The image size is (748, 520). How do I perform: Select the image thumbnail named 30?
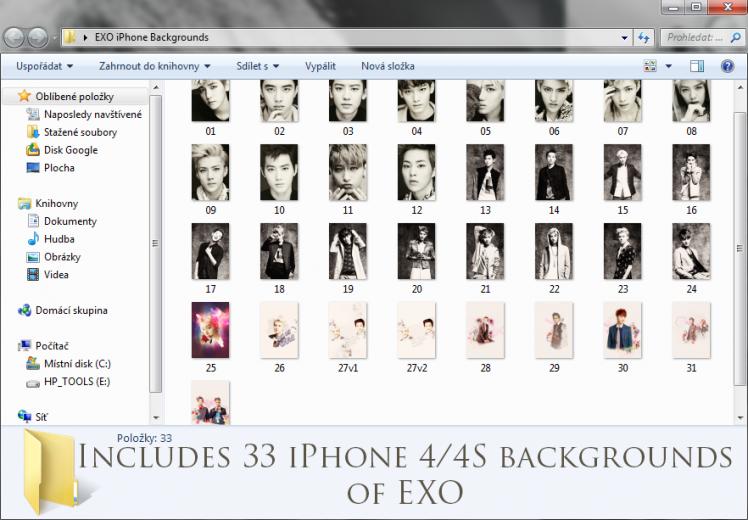pos(623,330)
